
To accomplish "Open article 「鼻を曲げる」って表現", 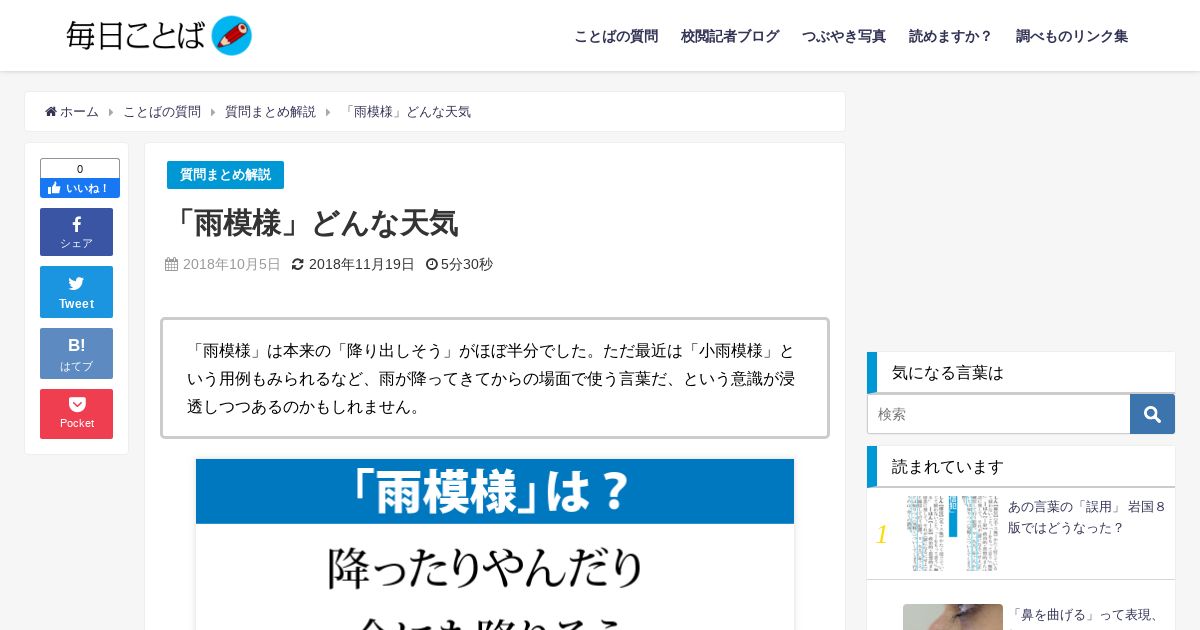I will click(1085, 614).
